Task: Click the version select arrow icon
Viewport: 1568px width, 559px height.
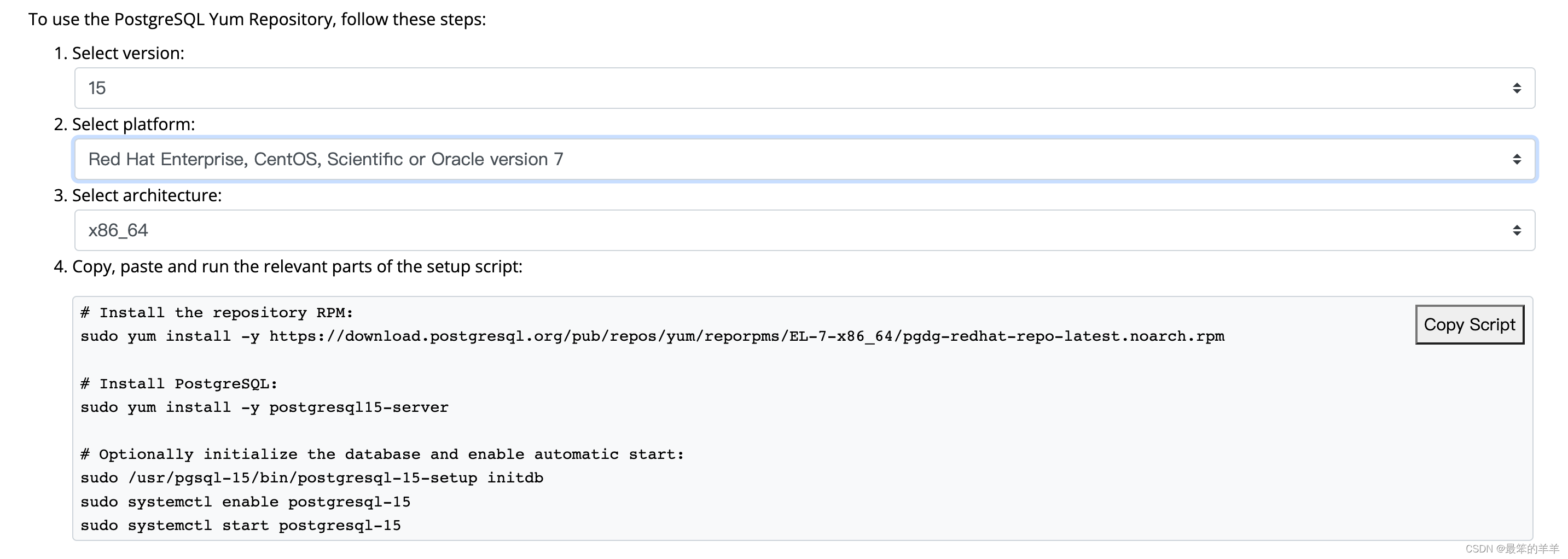Action: 1516,88
